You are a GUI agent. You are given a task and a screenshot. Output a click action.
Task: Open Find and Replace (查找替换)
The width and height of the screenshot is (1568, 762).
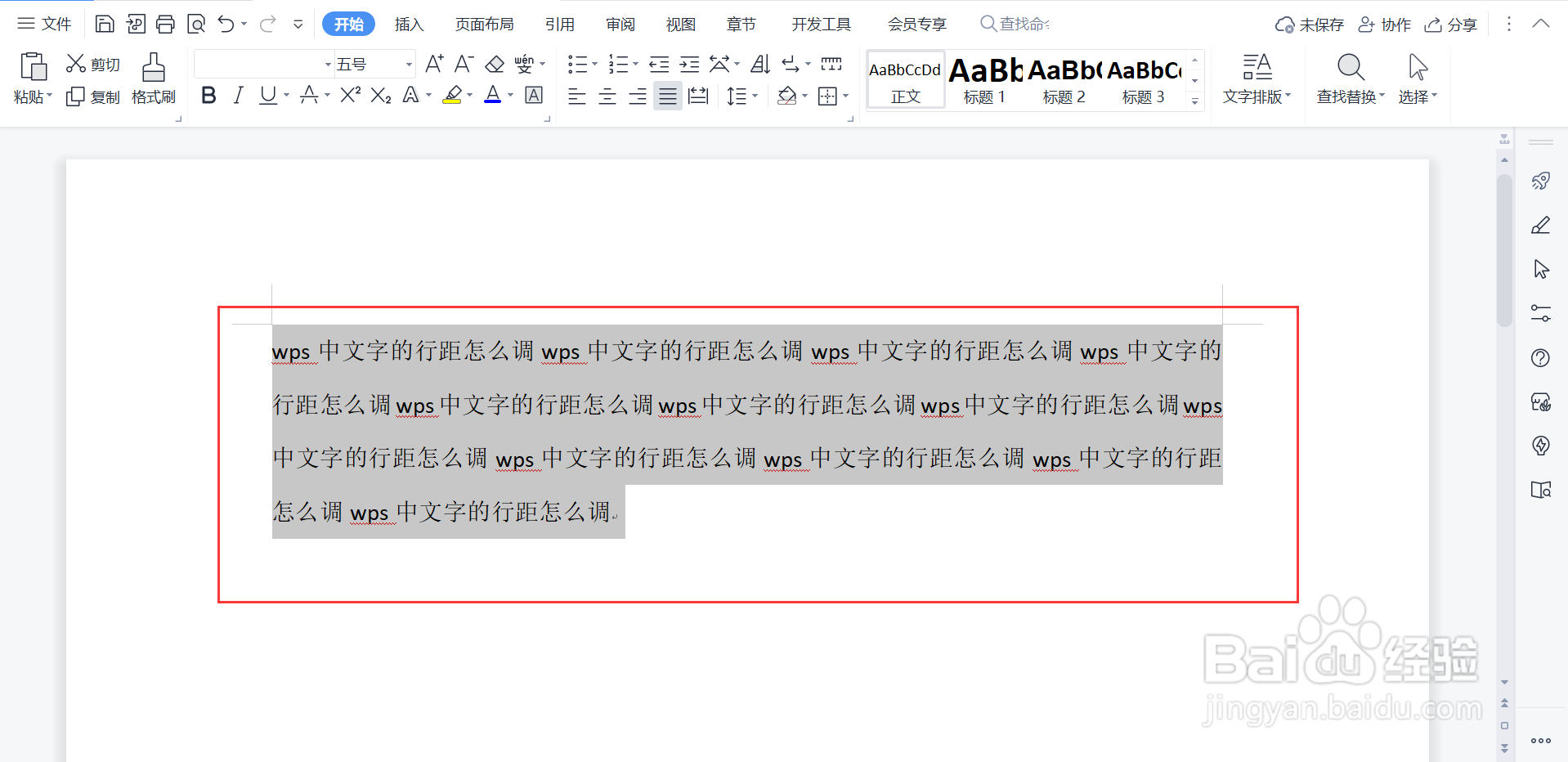[1351, 79]
